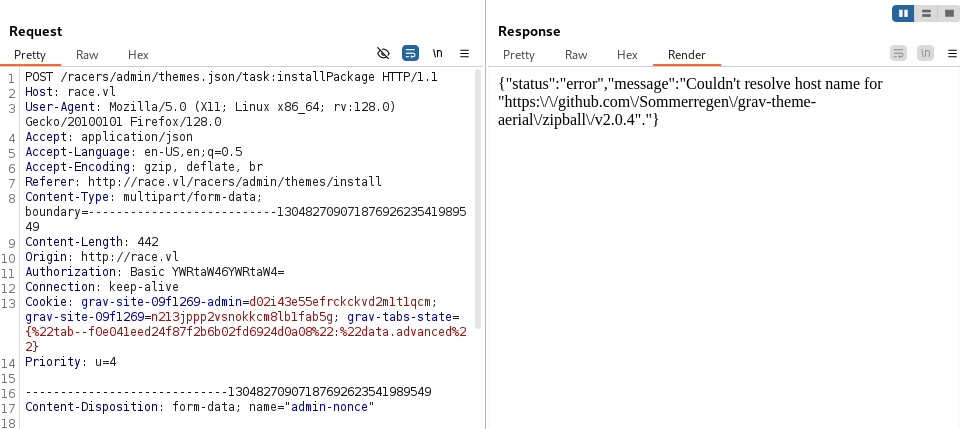
Task: Toggle word wrap icon in Request panel
Action: tap(410, 54)
